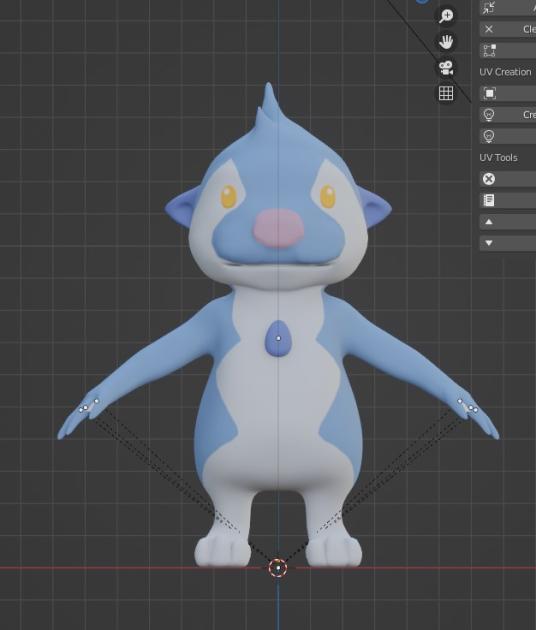Image resolution: width=536 pixels, height=630 pixels.
Task: Click the bounding box nodes icon button
Action: (508, 50)
